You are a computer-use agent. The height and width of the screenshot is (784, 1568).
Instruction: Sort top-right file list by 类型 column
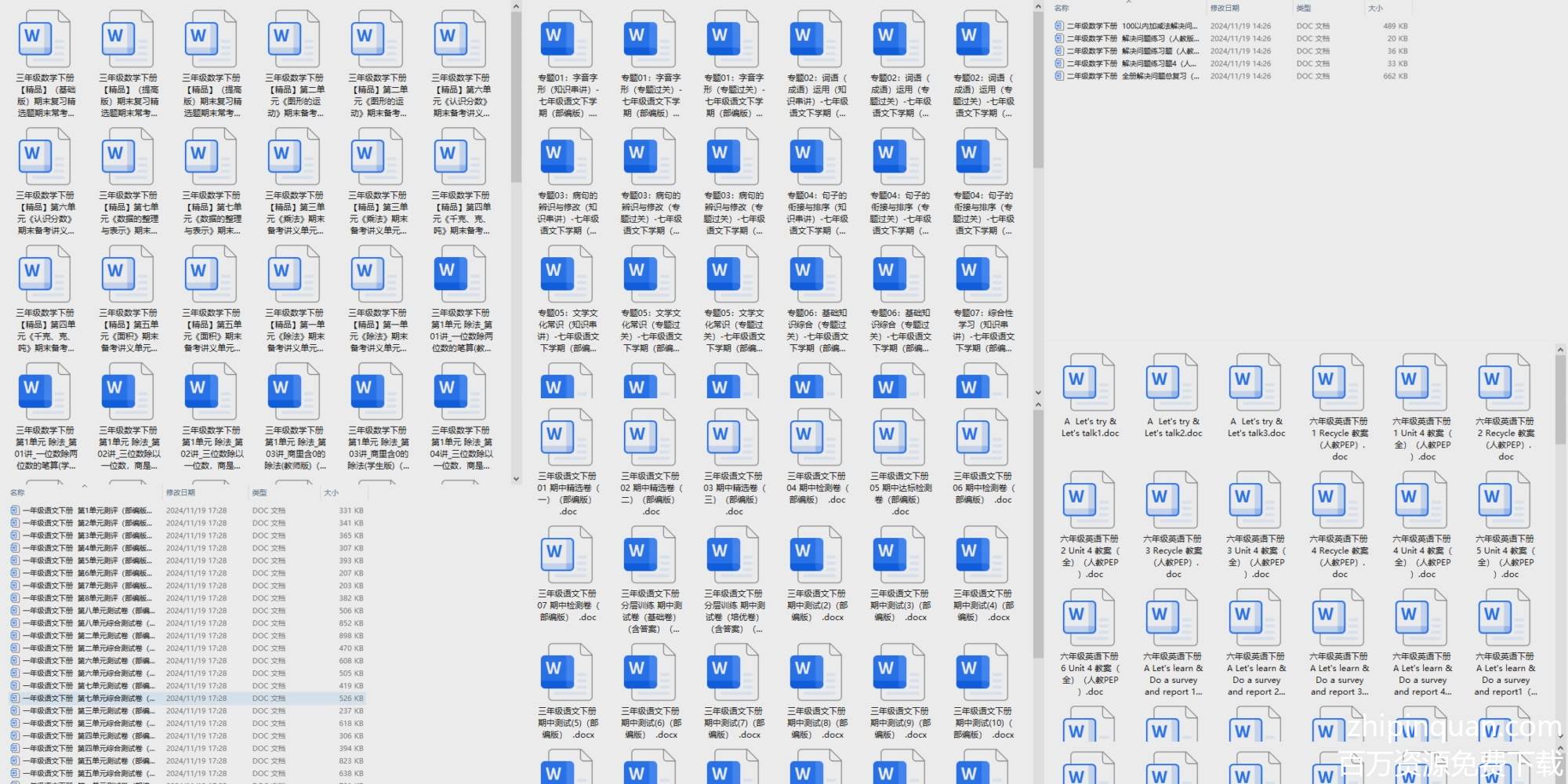pos(1303,8)
